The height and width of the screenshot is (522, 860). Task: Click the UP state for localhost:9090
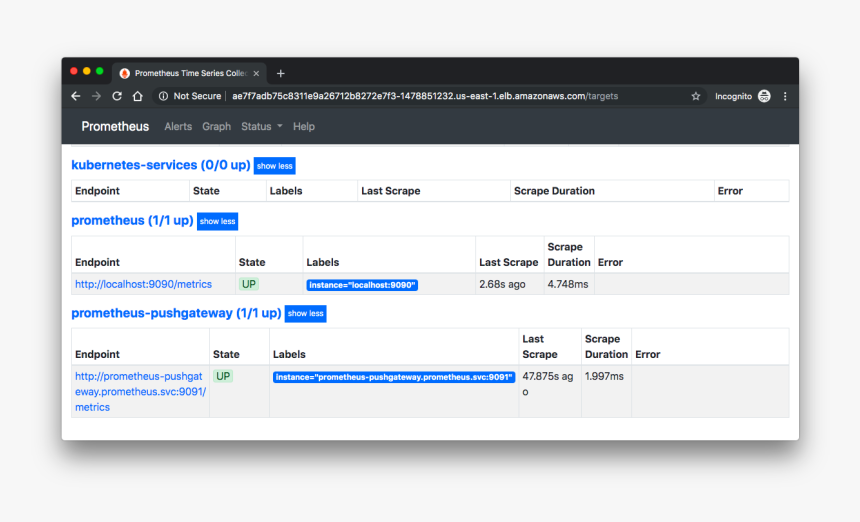tap(249, 284)
